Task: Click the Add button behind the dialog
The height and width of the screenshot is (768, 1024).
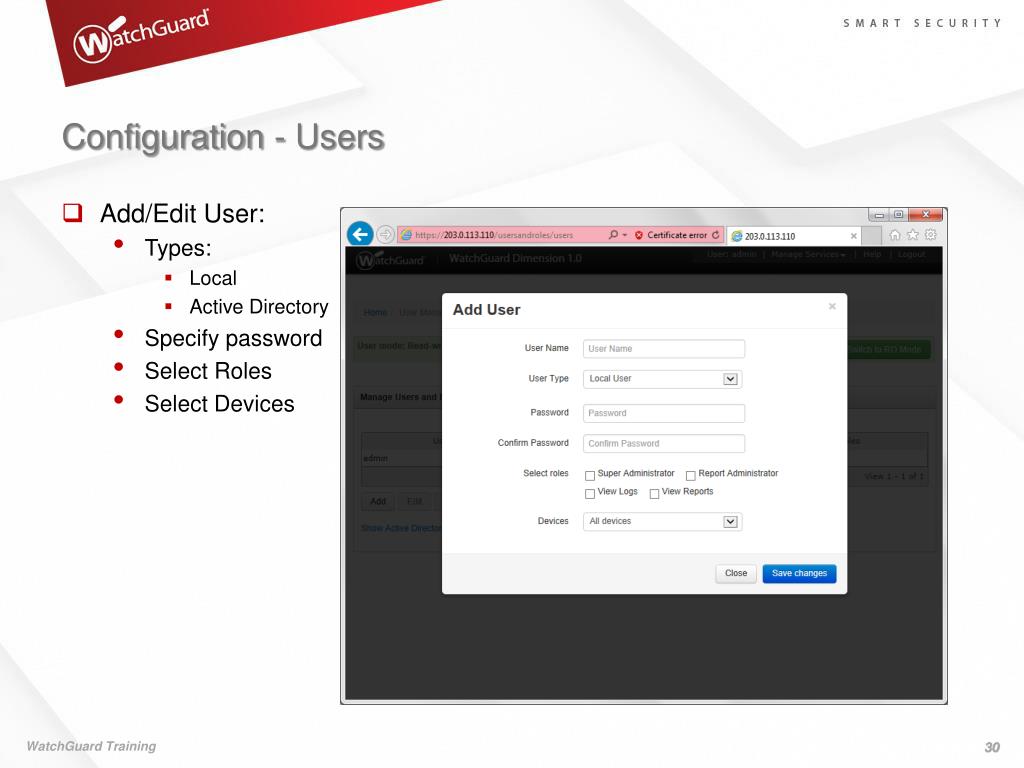Action: pos(378,502)
